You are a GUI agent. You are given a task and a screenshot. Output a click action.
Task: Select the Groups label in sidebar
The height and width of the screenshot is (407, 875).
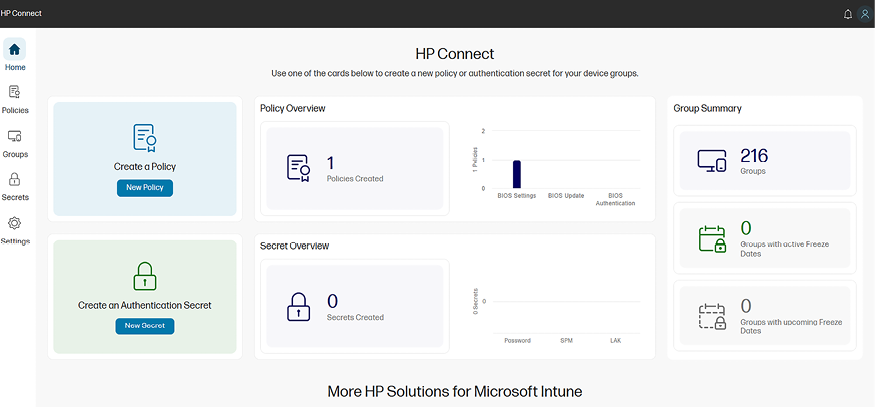pyautogui.click(x=15, y=155)
